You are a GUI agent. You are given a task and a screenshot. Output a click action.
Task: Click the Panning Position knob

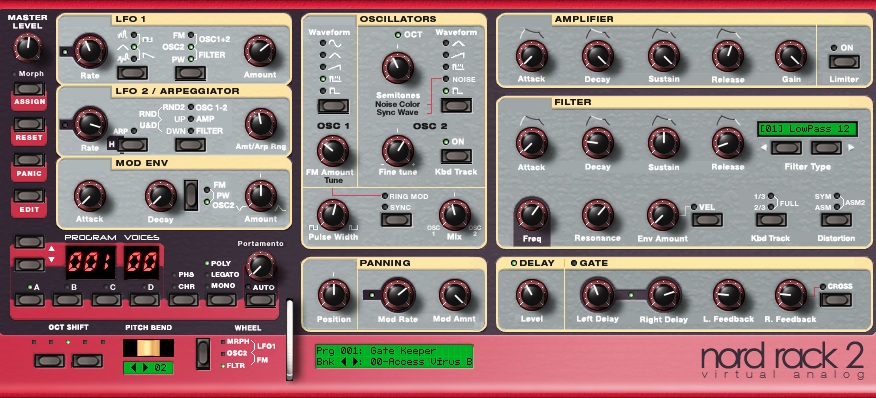click(x=334, y=295)
